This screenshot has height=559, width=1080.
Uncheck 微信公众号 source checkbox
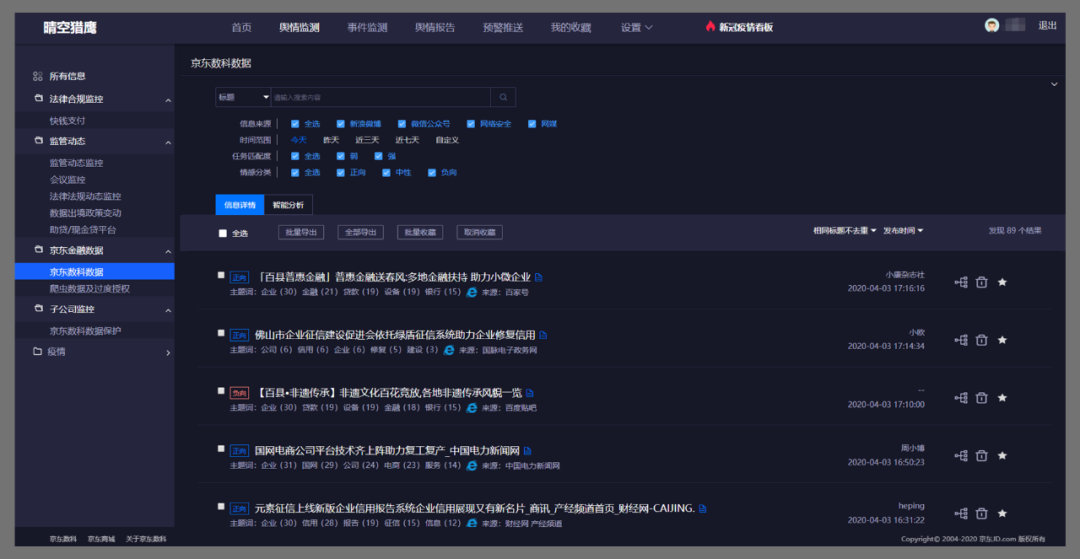pyautogui.click(x=402, y=124)
